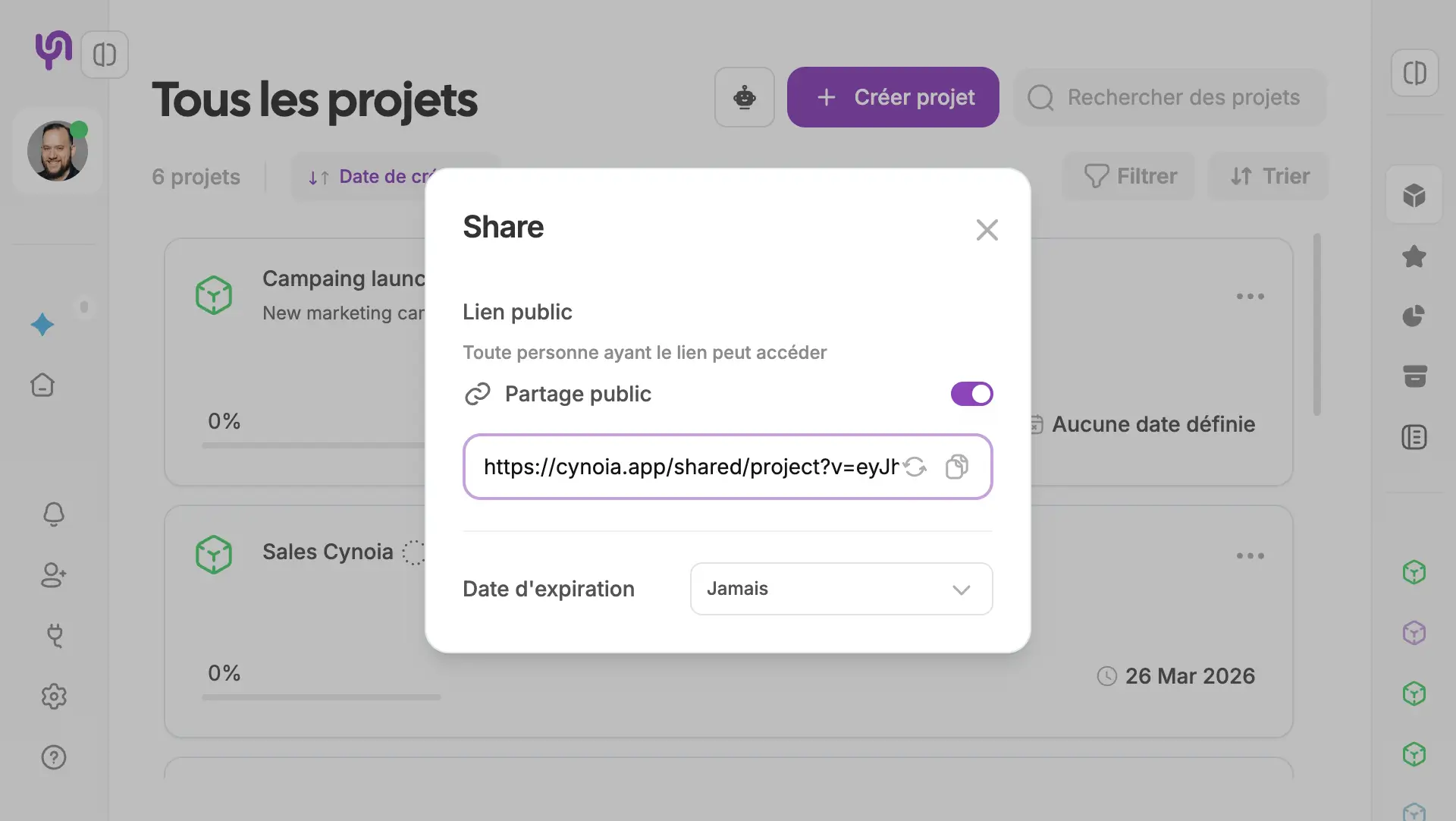Toggle the right panel collapse button
Viewport: 1456px width, 821px height.
click(1414, 74)
